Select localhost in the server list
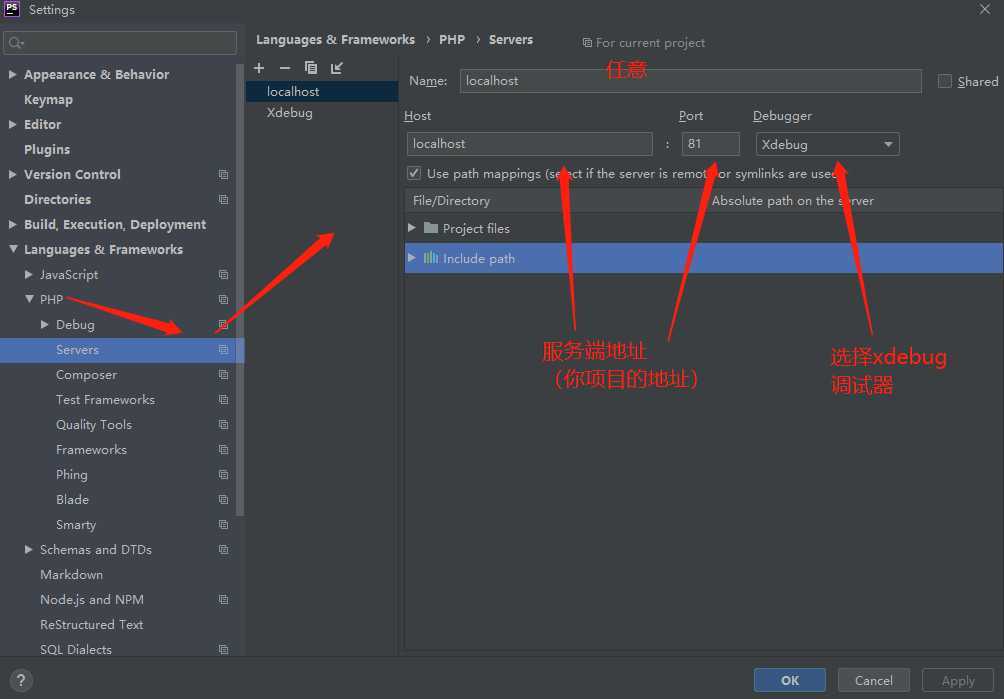The height and width of the screenshot is (699, 1004). click(x=322, y=92)
